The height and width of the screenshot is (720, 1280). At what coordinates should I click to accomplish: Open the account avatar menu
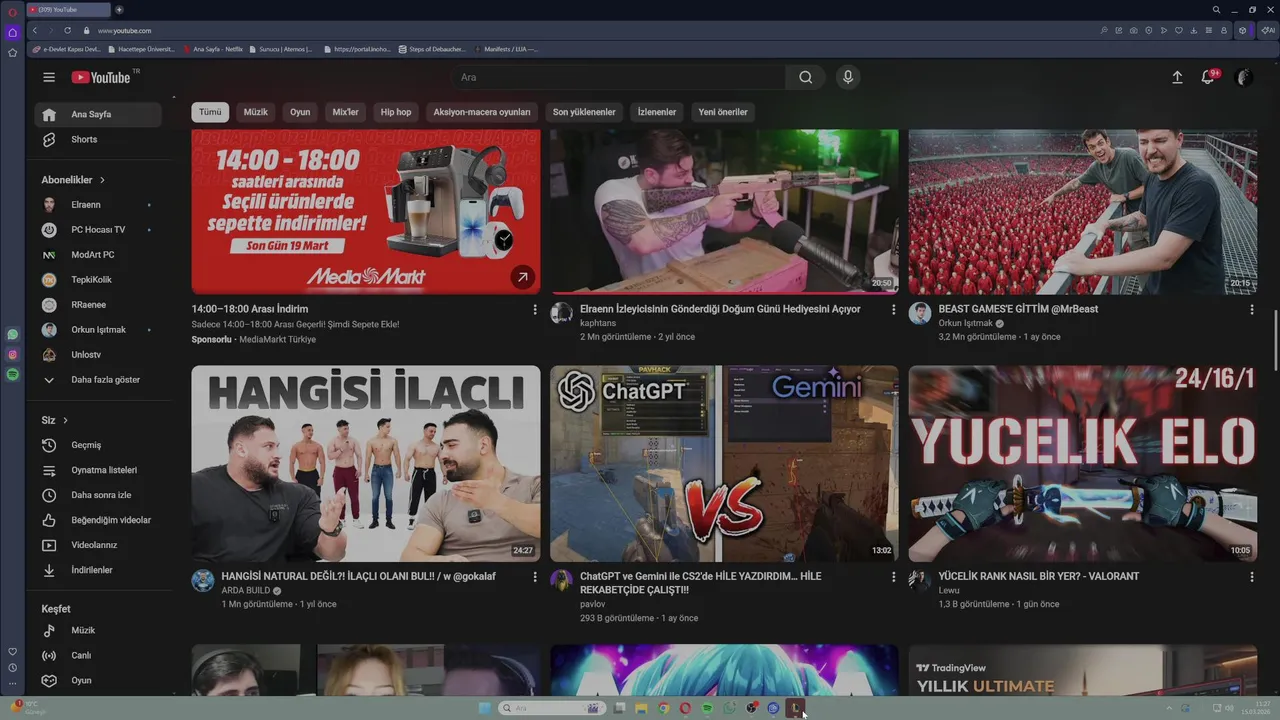1244,77
